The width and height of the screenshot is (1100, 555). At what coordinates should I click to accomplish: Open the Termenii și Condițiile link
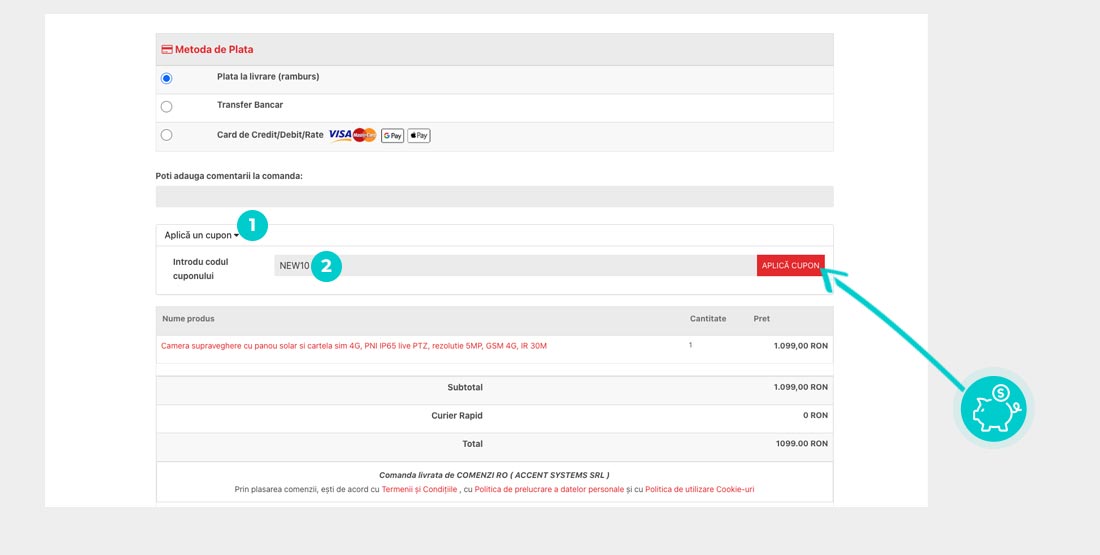pos(419,489)
